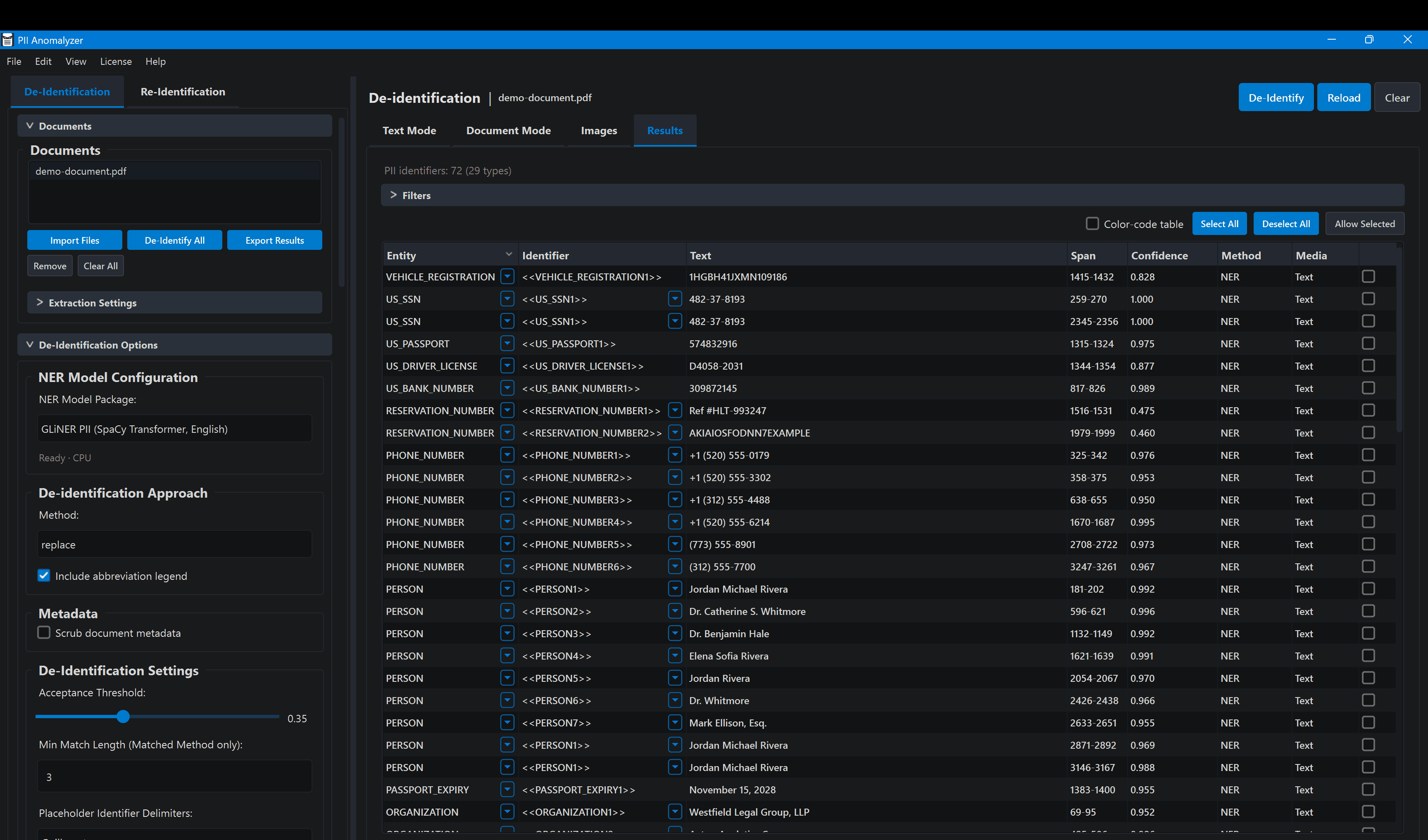Click sort arrow in Entity column header
Viewport: 1428px width, 840px height.
(508, 254)
